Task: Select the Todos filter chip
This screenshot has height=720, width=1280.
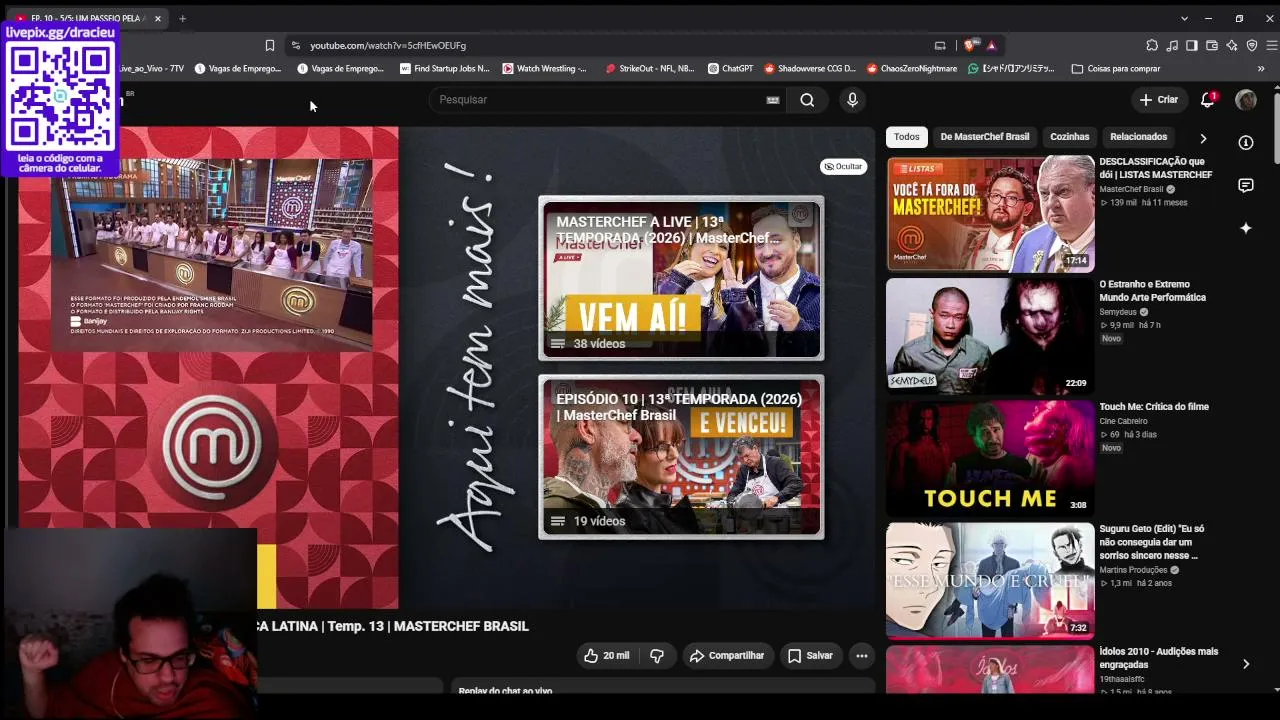Action: point(907,137)
